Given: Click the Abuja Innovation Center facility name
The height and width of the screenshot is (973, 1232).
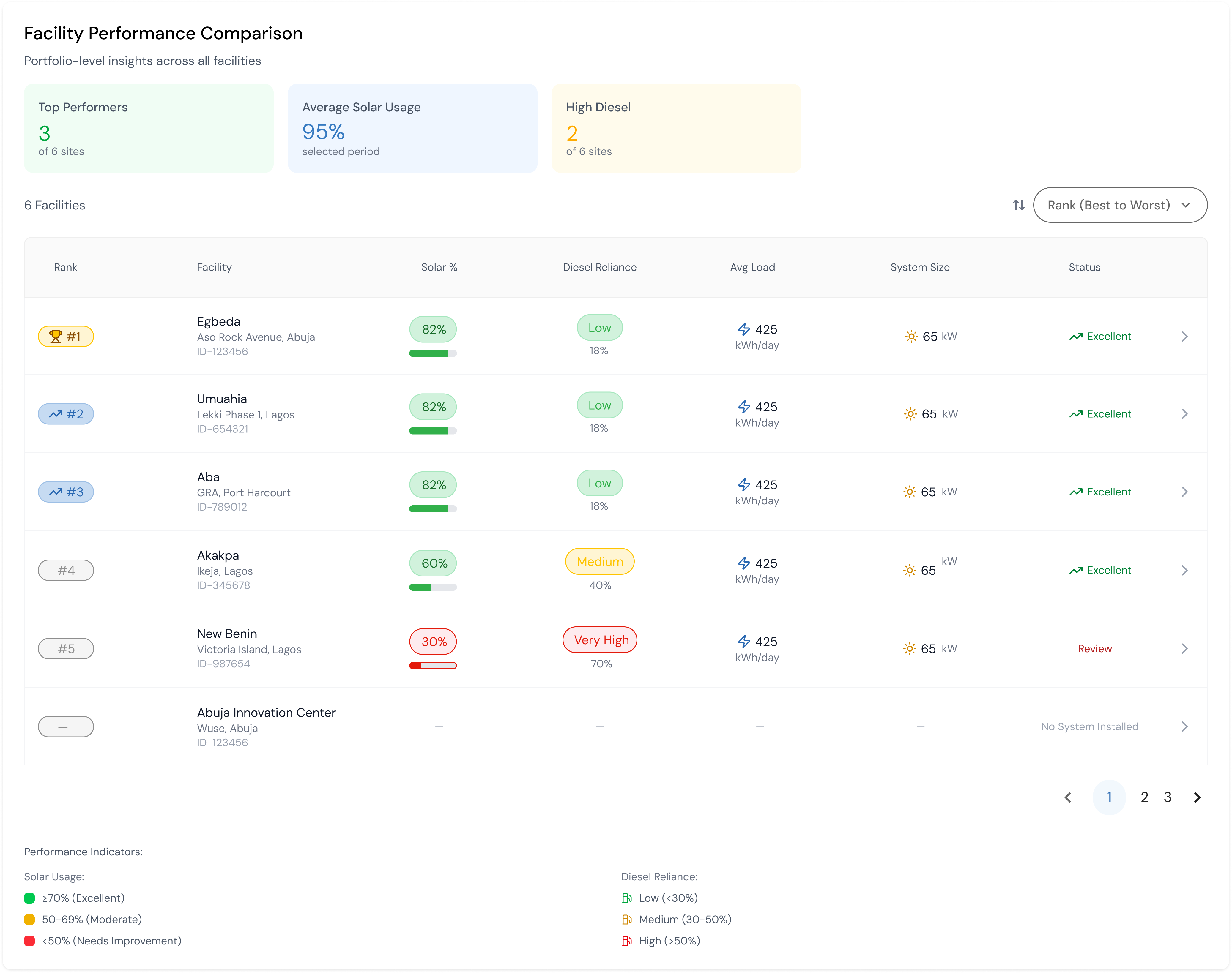Looking at the screenshot, I should pyautogui.click(x=266, y=713).
